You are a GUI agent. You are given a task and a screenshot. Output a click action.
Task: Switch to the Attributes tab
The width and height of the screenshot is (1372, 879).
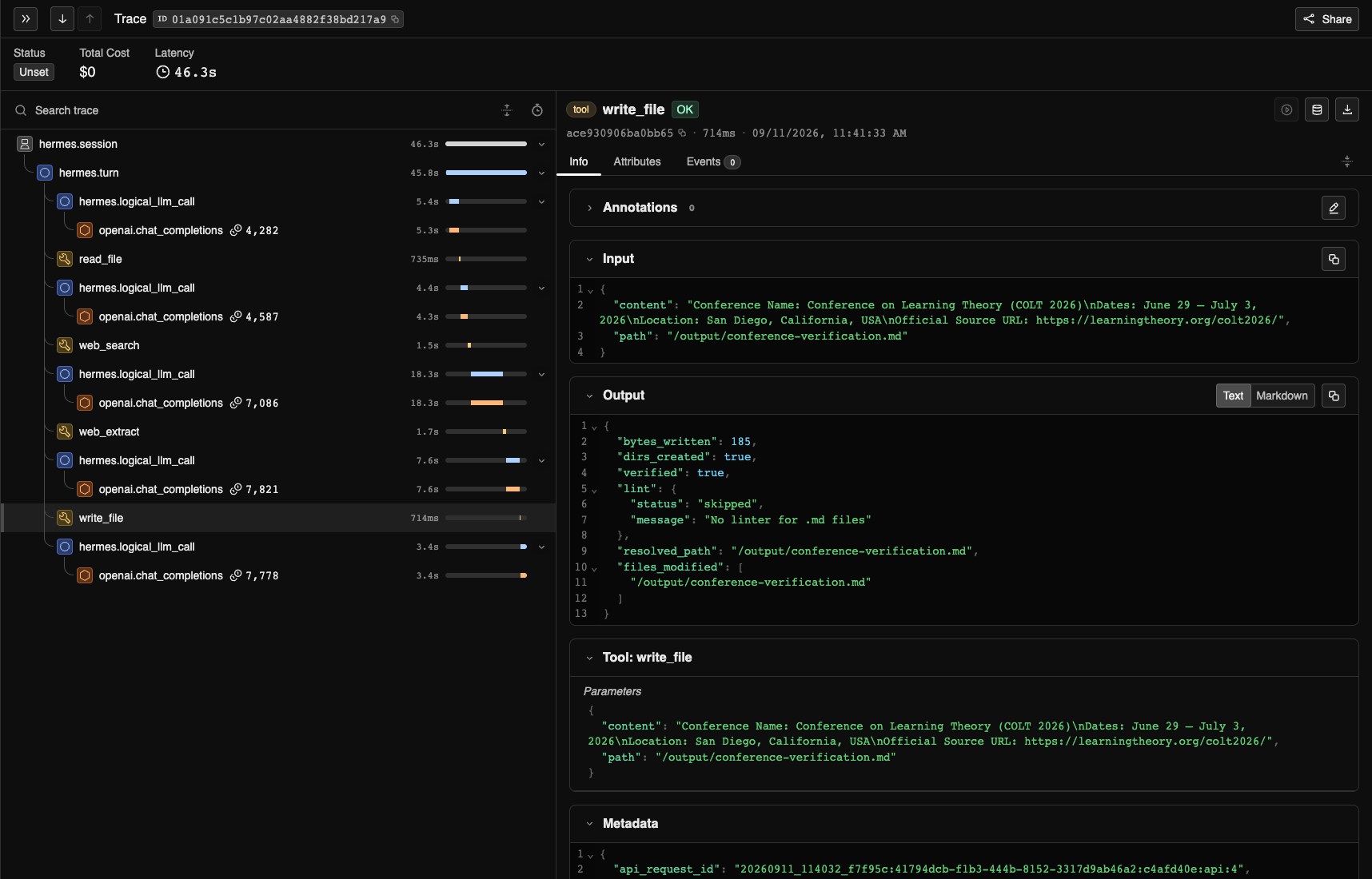click(x=637, y=161)
